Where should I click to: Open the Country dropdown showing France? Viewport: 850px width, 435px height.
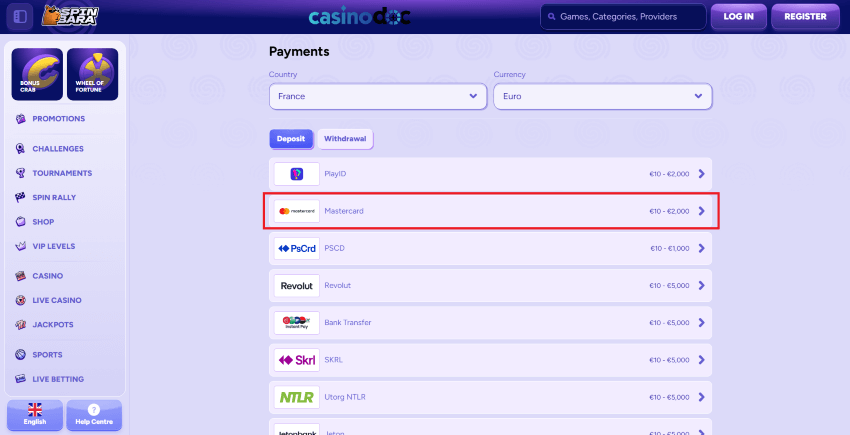click(x=378, y=96)
